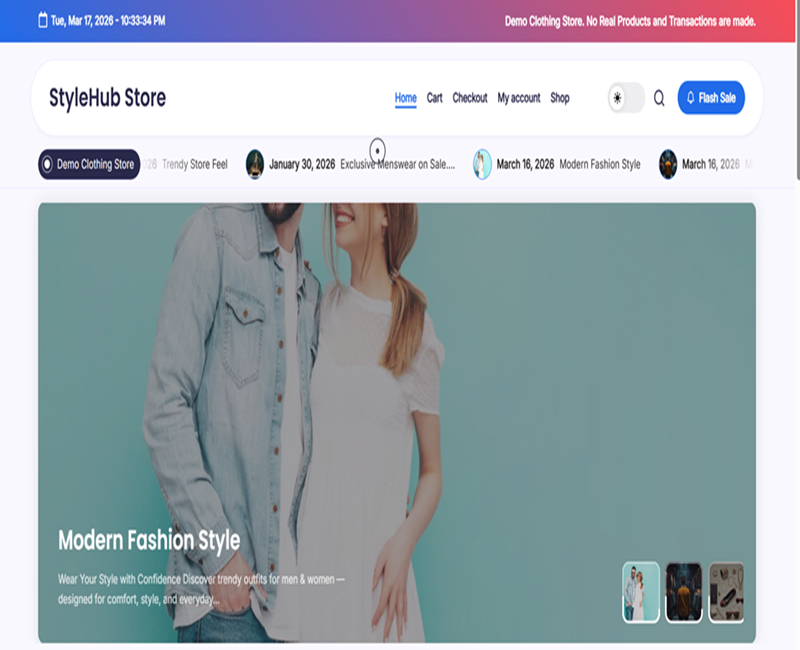
Task: Click the StyleHub Store logo
Action: pos(110,97)
